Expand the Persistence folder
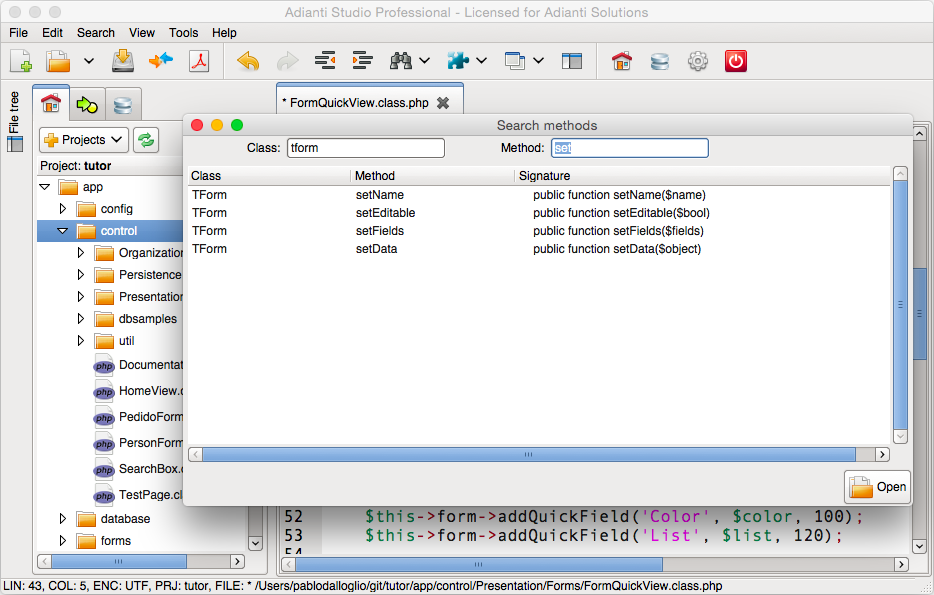Viewport: 934px width, 595px height. [80, 275]
